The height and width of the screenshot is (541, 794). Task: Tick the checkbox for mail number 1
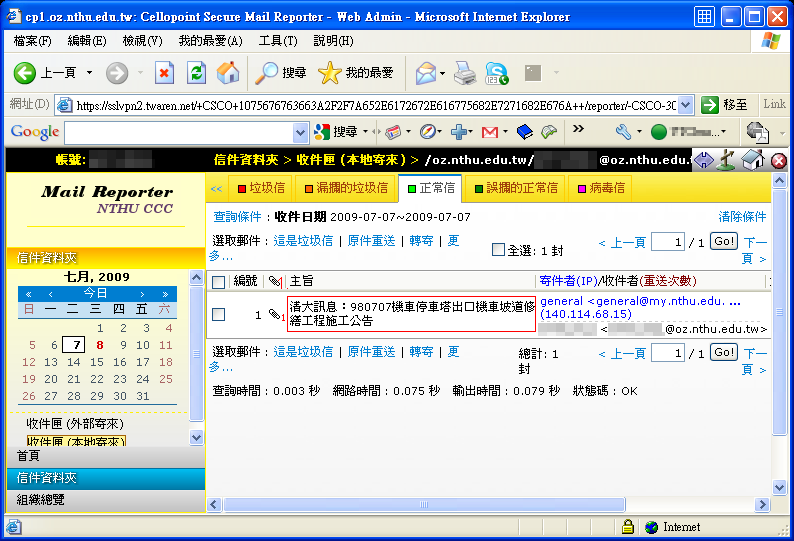(x=219, y=315)
